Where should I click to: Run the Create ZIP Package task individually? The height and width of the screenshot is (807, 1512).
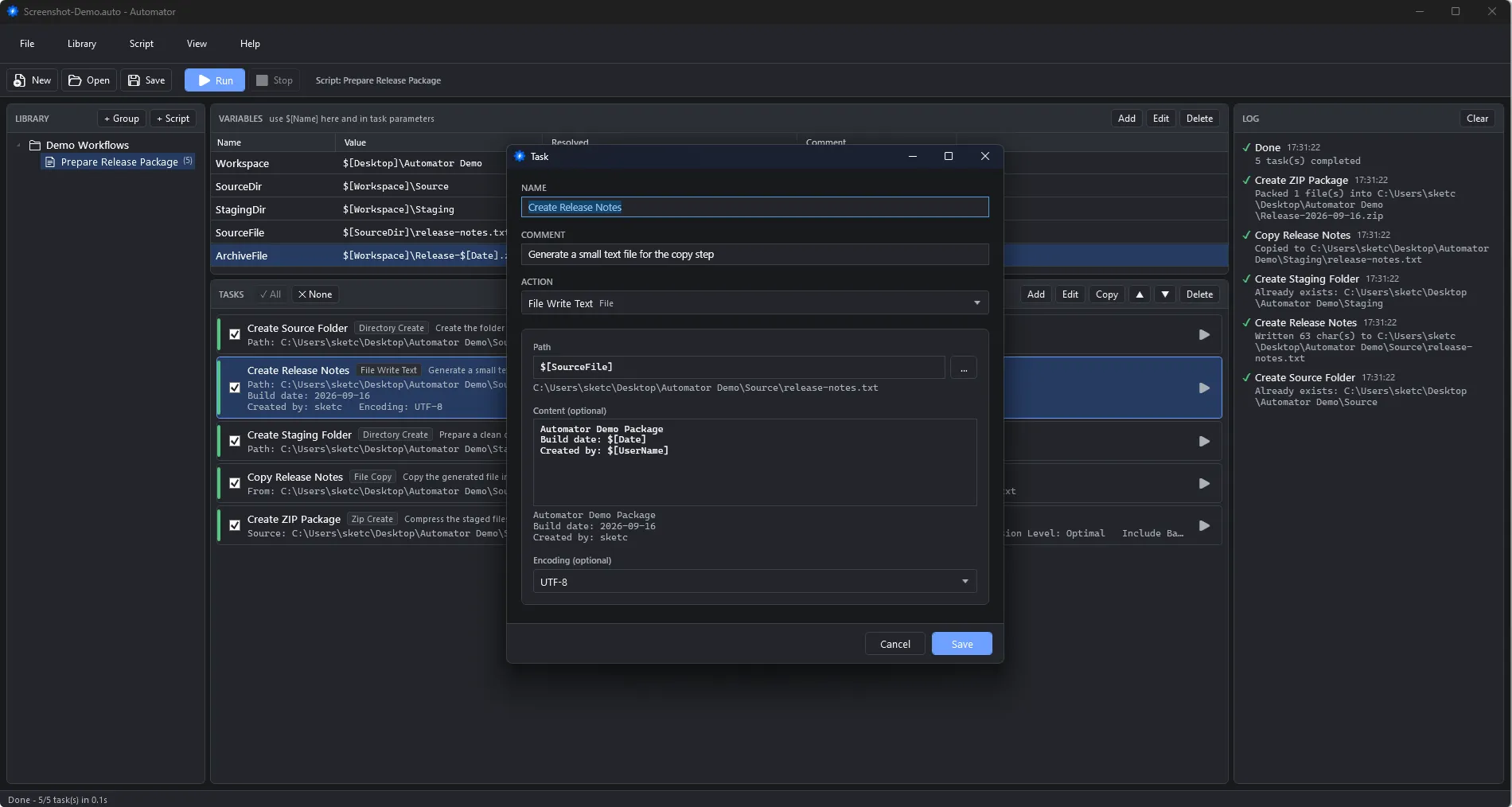[x=1204, y=526]
